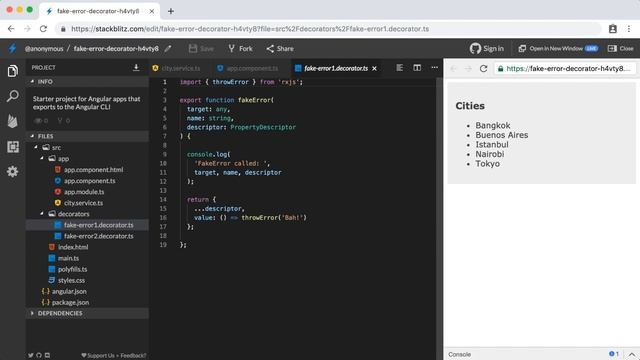Open the Settings gear in sidebar
Viewport: 640px width, 360px height.
point(13,171)
